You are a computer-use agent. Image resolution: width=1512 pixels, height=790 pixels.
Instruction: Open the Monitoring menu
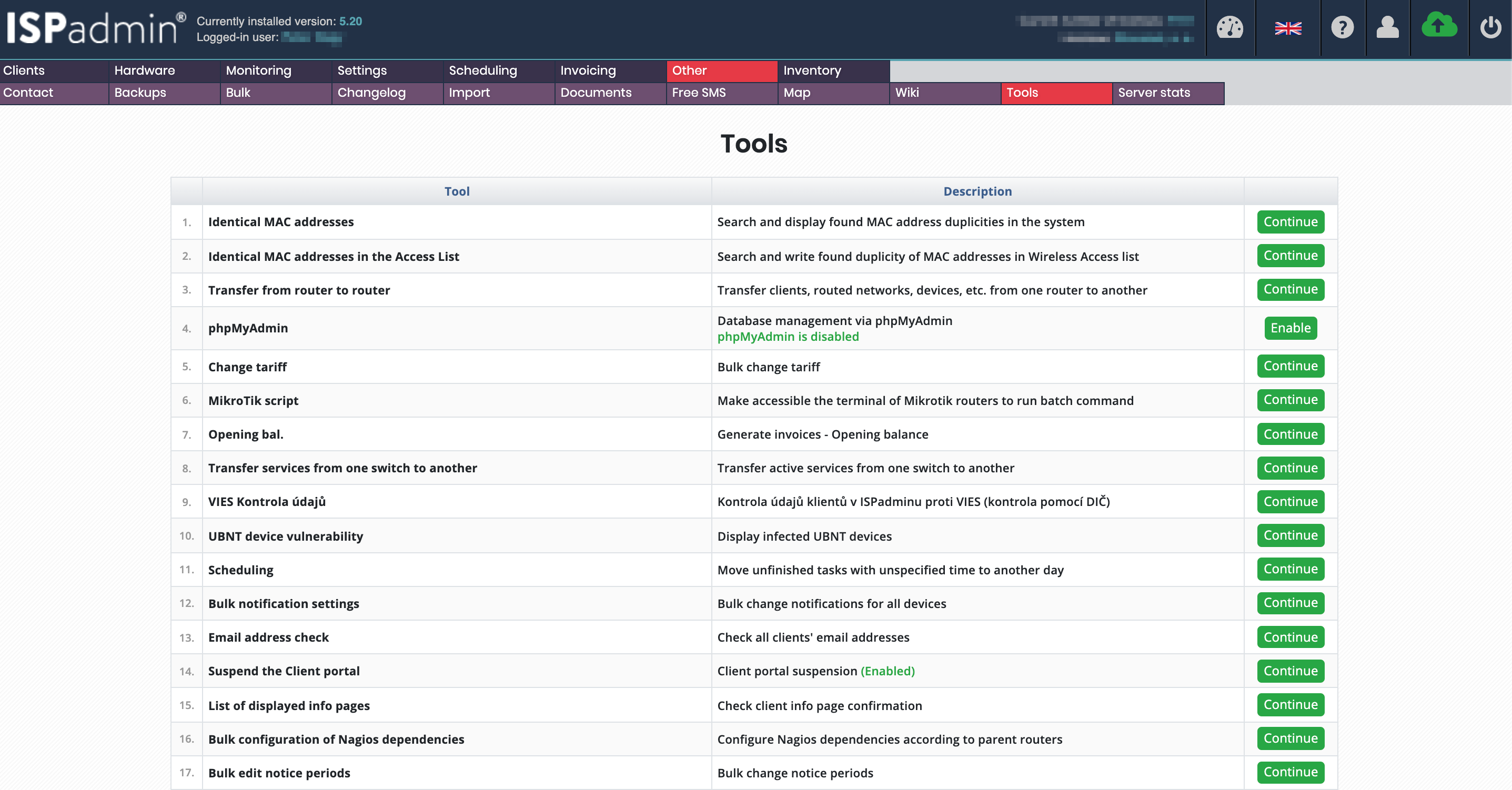(276, 70)
